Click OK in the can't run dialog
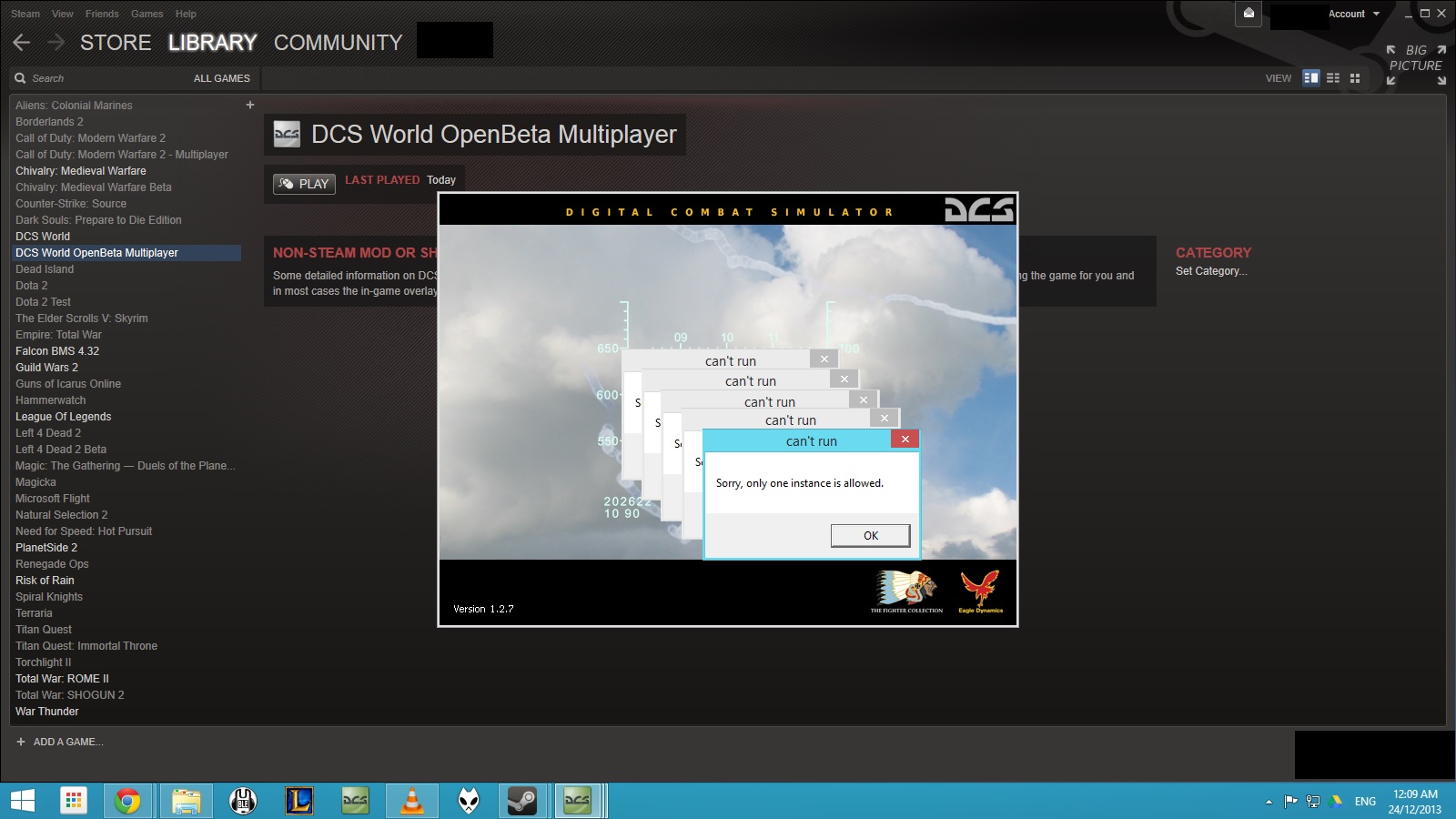This screenshot has width=1456, height=819. (x=870, y=535)
